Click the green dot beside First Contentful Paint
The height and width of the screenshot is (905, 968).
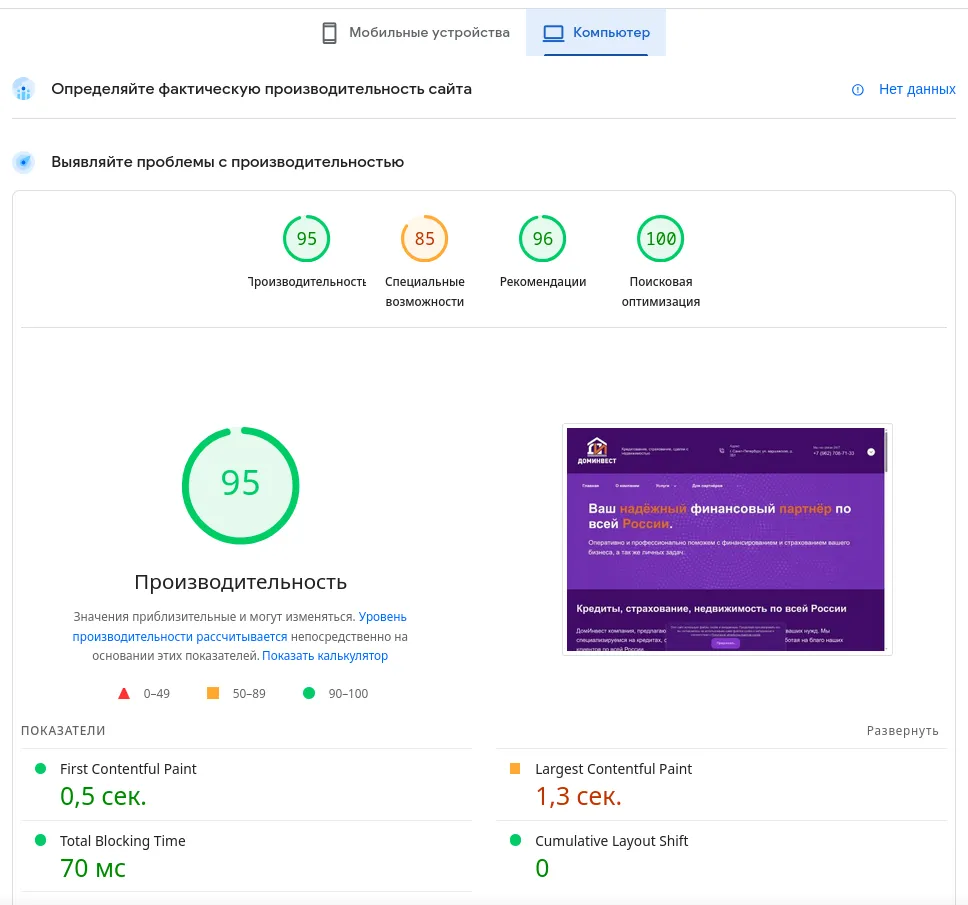coord(41,769)
